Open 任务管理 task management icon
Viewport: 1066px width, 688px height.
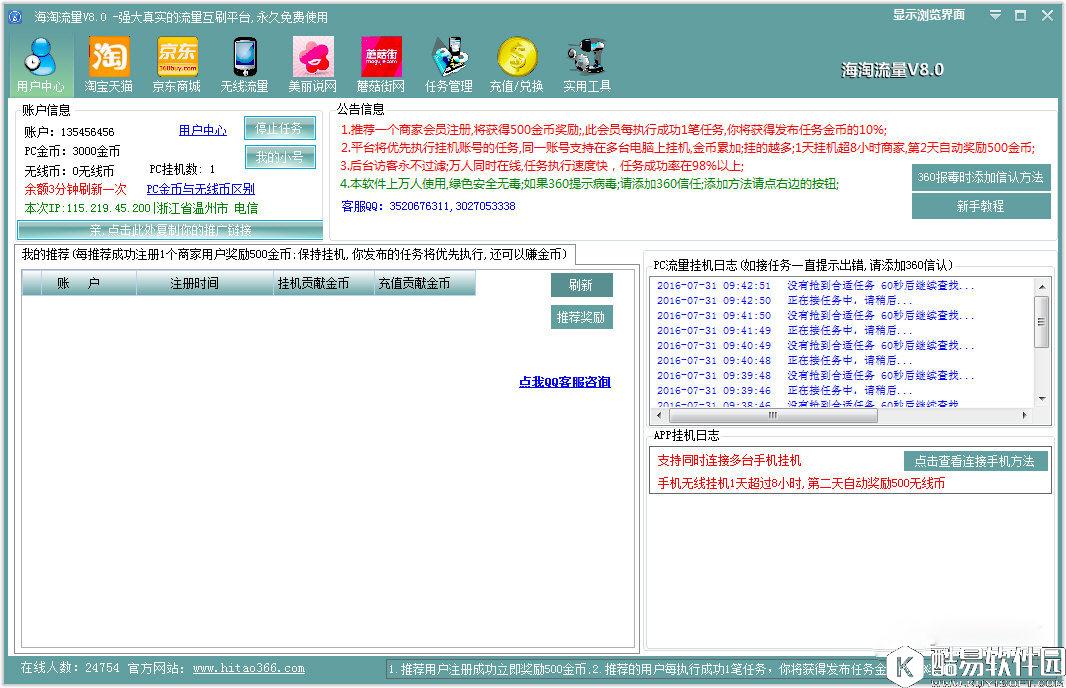point(448,63)
